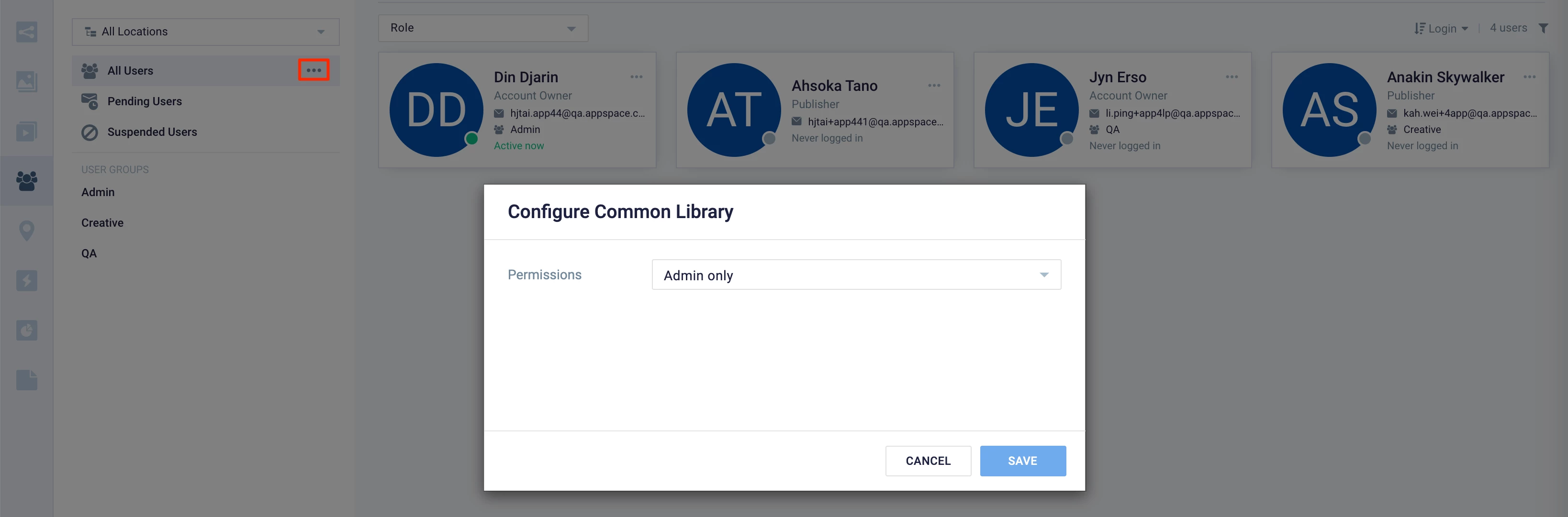Open the video playlist sidebar icon
The image size is (1568, 517).
[x=26, y=131]
